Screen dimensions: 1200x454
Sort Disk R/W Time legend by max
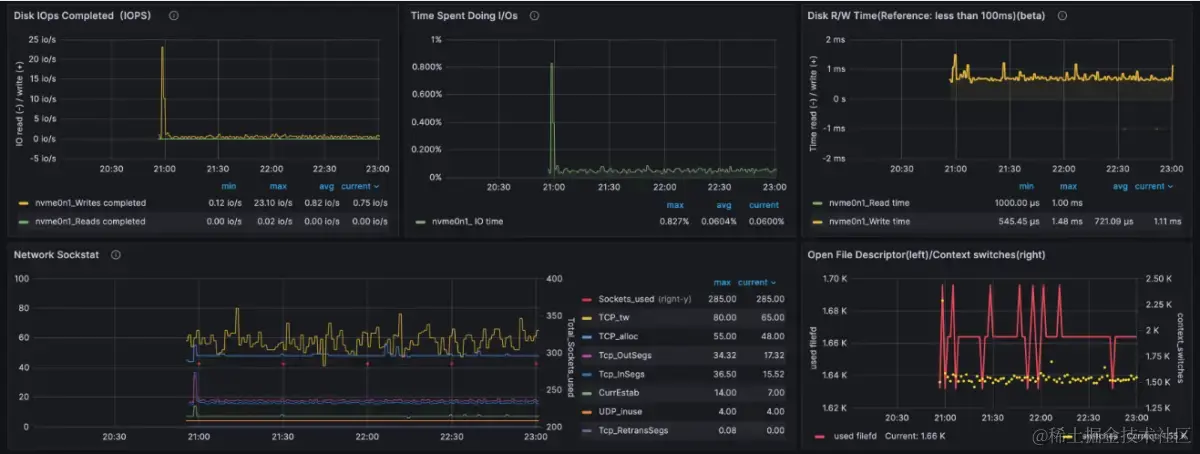point(1069,186)
